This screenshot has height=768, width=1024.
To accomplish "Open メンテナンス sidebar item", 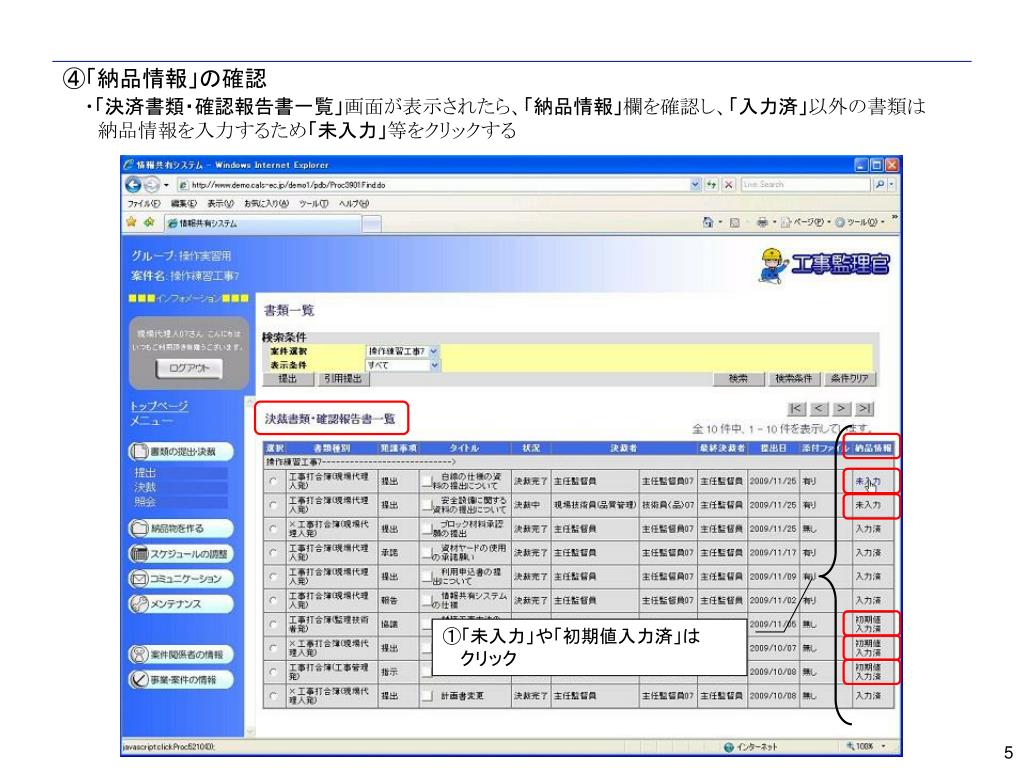I will pos(181,604).
